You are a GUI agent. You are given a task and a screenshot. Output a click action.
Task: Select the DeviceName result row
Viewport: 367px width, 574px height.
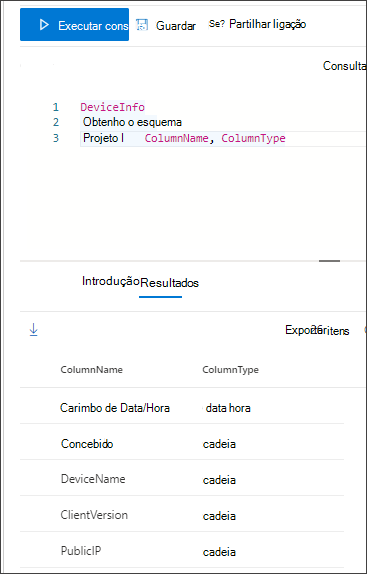(x=182, y=479)
